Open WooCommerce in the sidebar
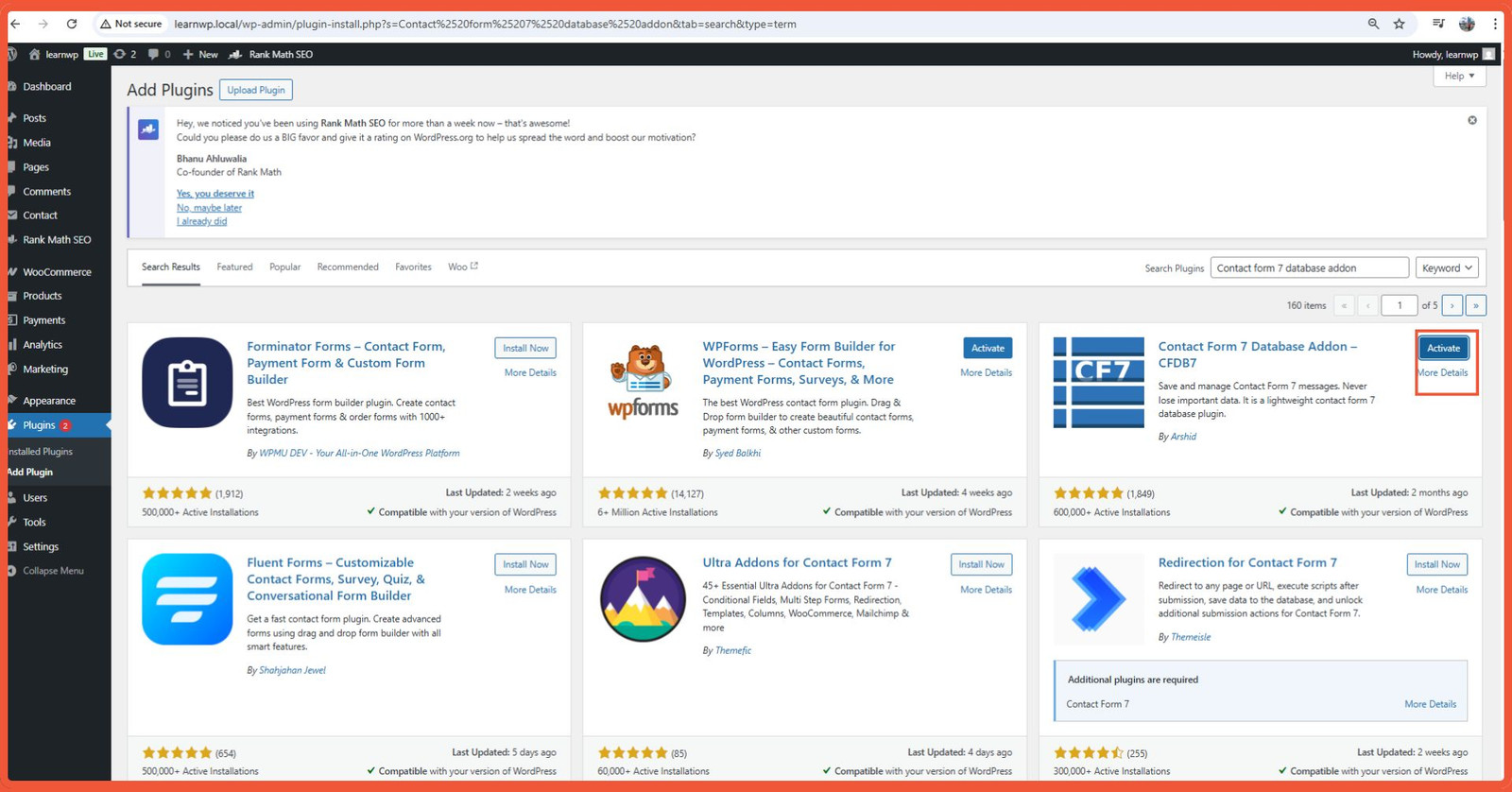 (59, 272)
